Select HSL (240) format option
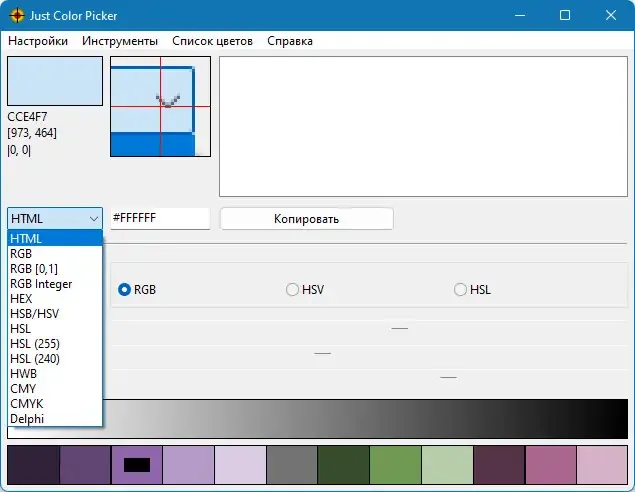 [x=55, y=358]
